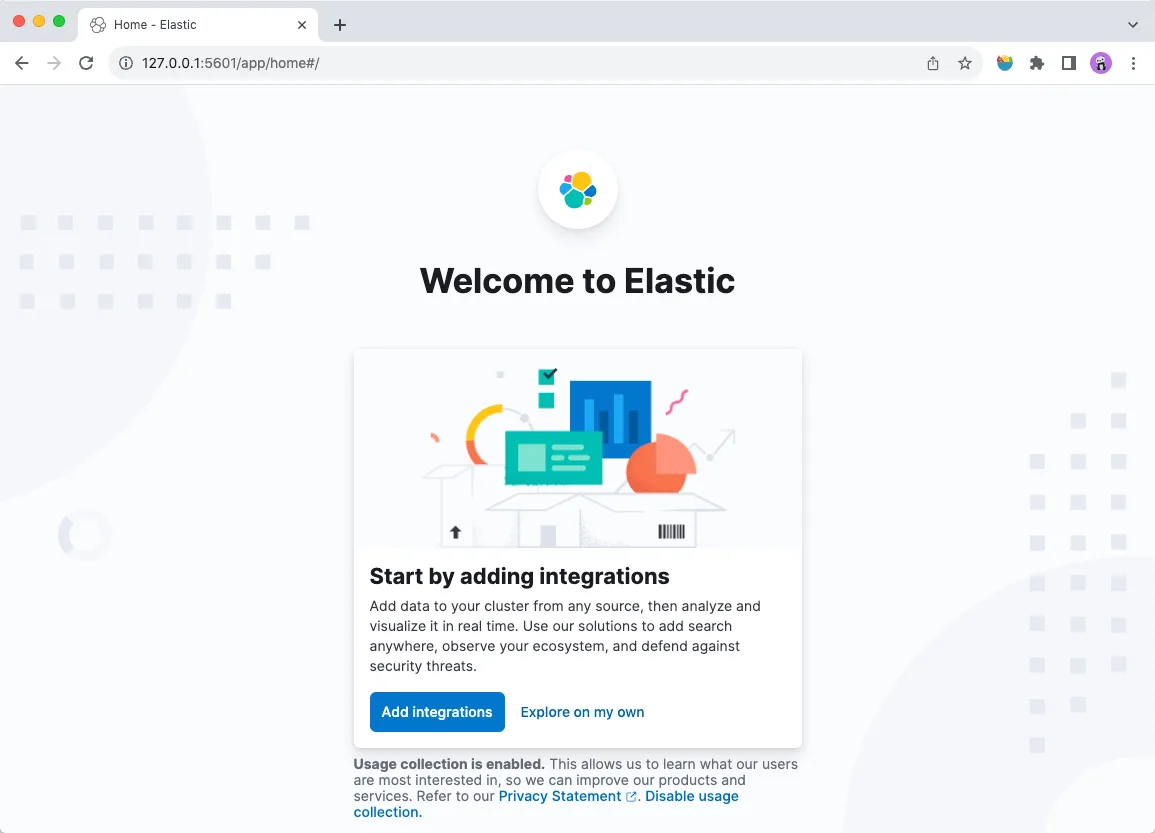1155x833 pixels.
Task: Open the browser extensions puzzle icon
Action: (x=1036, y=62)
